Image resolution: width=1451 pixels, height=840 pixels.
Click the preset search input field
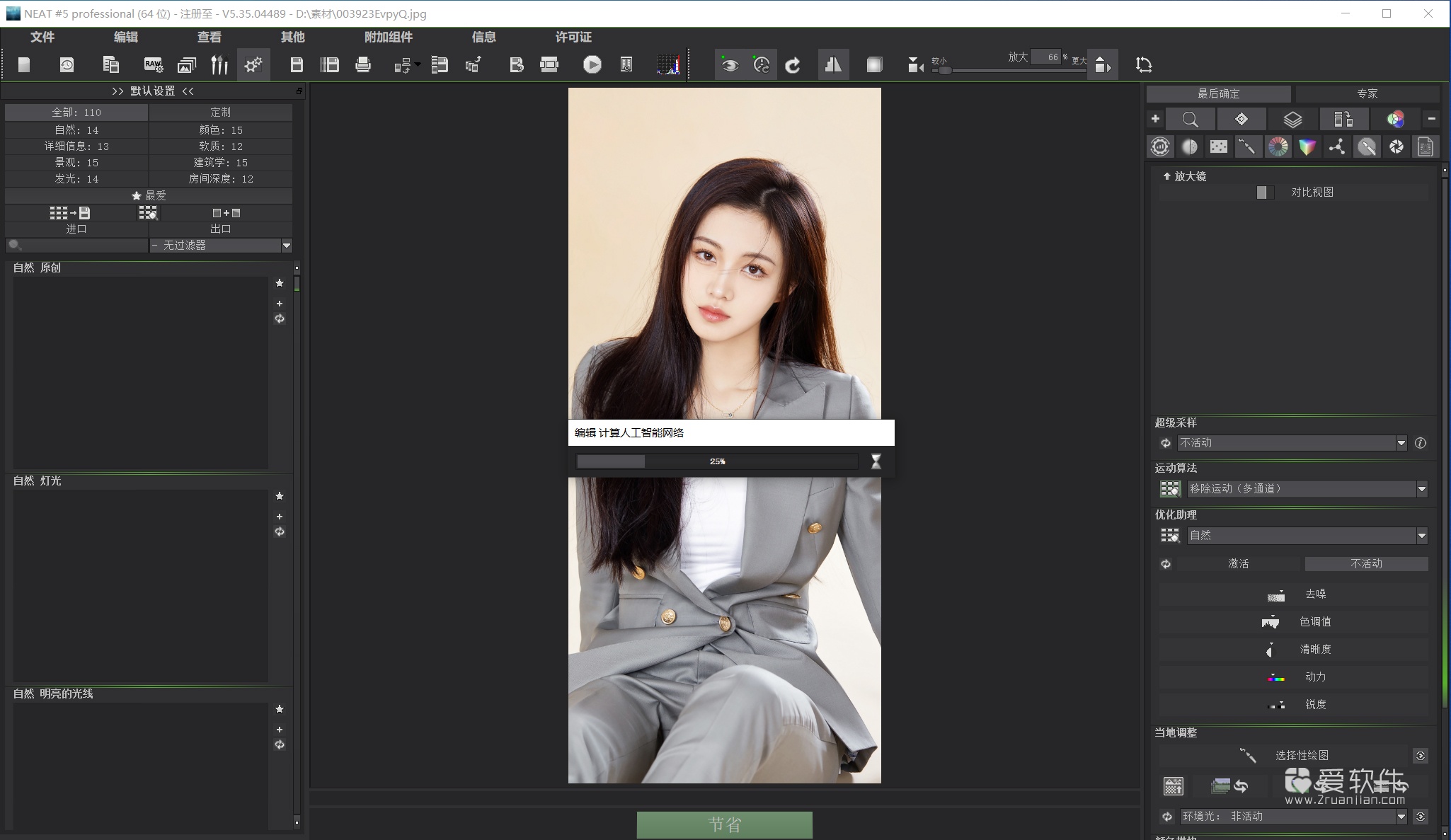point(76,245)
